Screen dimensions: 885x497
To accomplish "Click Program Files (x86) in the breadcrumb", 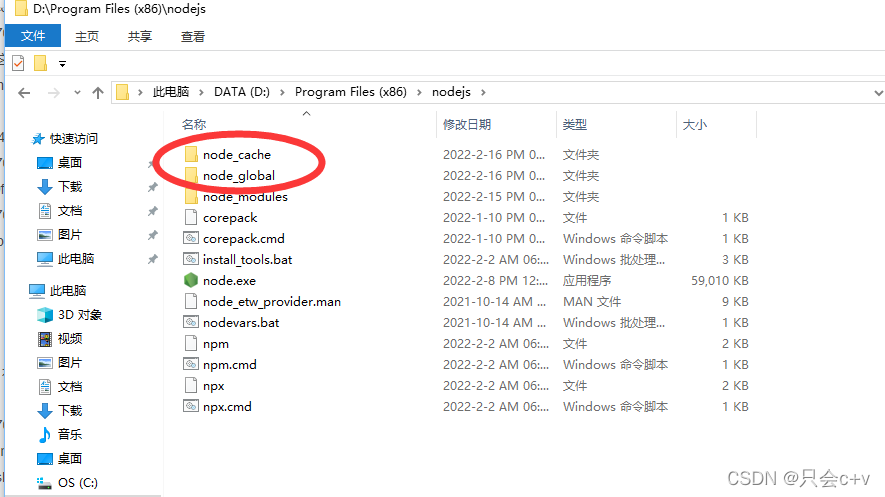I will [351, 92].
